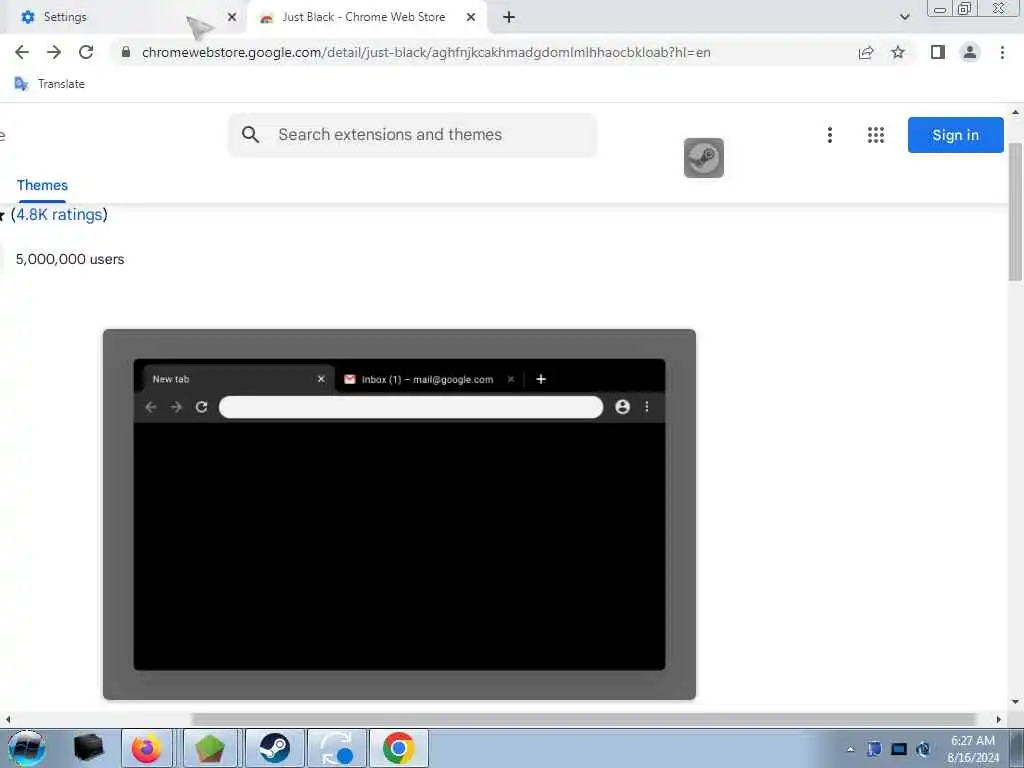The height and width of the screenshot is (768, 1024).
Task: Open Chrome's three-dot menu
Action: 1002,52
